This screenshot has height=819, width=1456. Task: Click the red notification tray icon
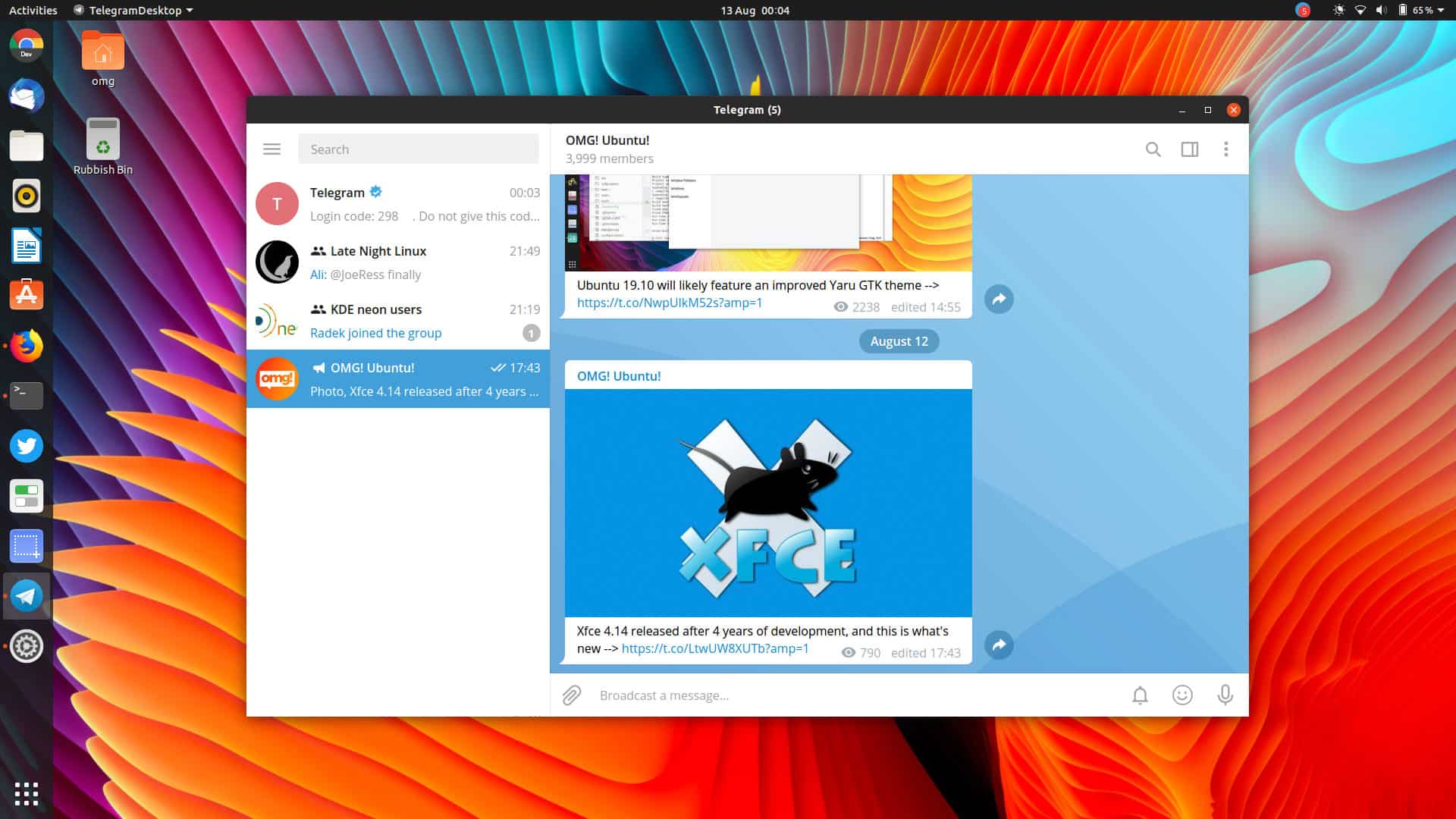point(1303,11)
